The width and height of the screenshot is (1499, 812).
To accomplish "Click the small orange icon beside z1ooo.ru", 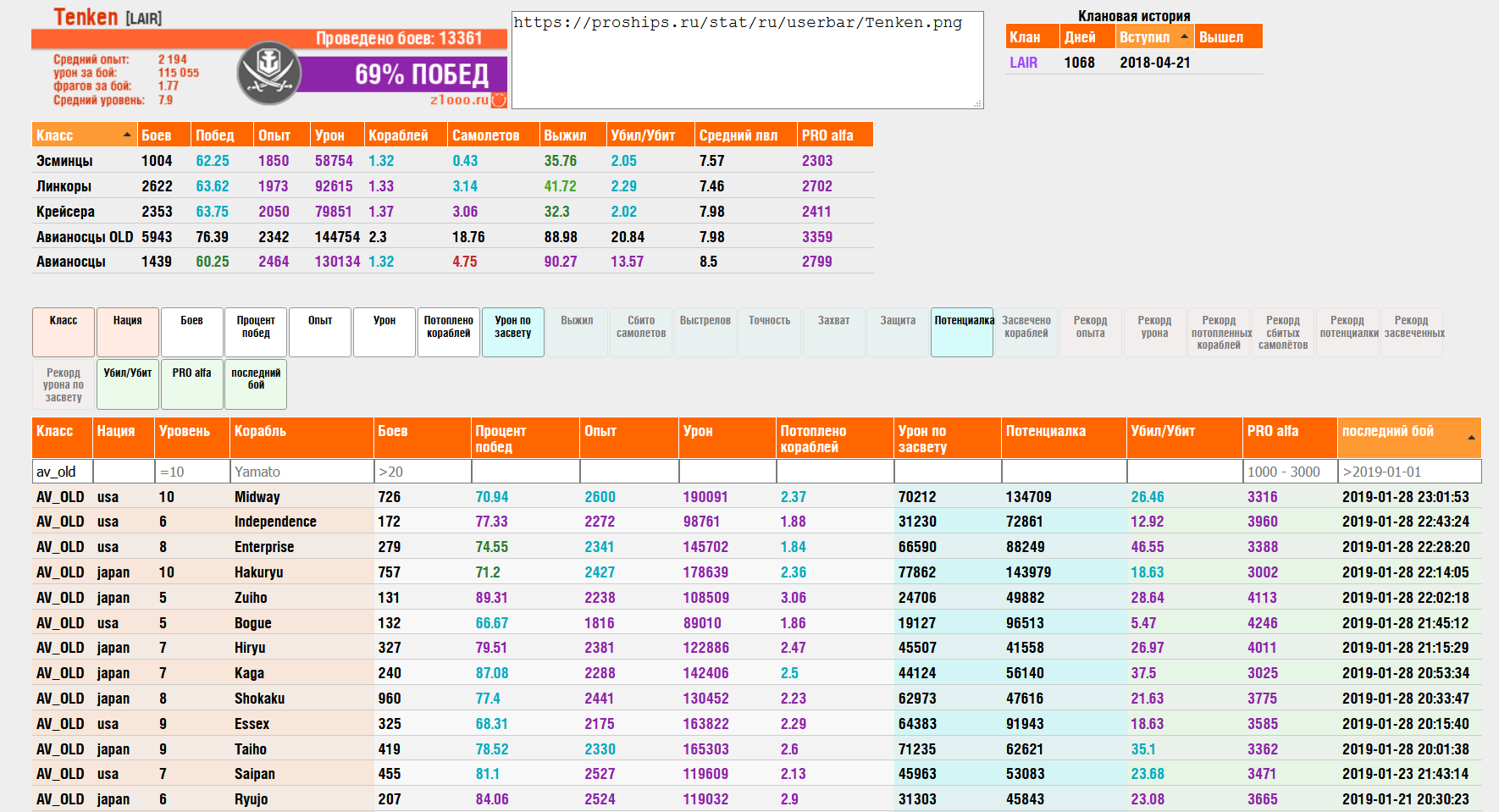I will (500, 100).
